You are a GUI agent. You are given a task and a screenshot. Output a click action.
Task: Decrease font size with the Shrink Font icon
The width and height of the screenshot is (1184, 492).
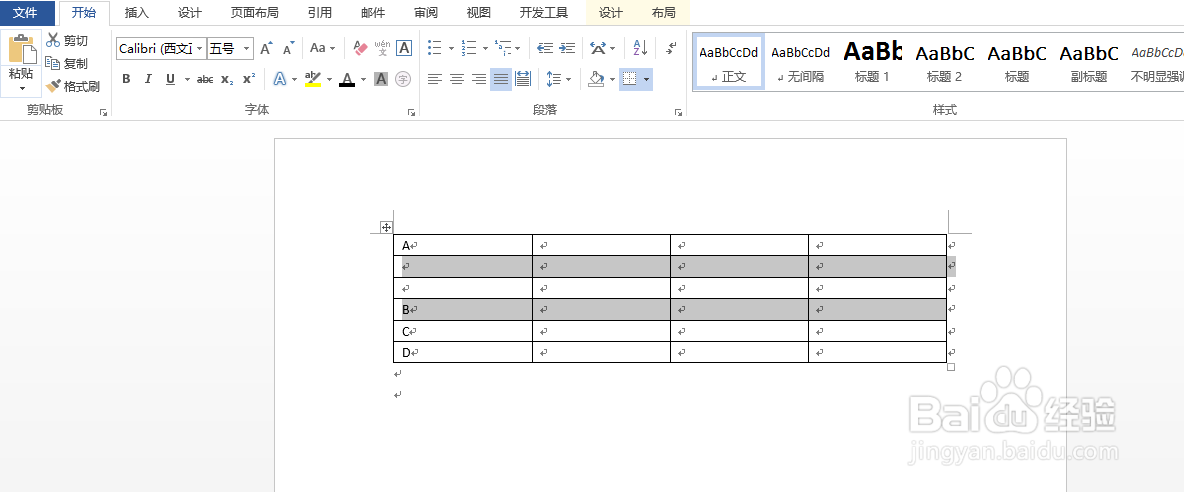(288, 49)
